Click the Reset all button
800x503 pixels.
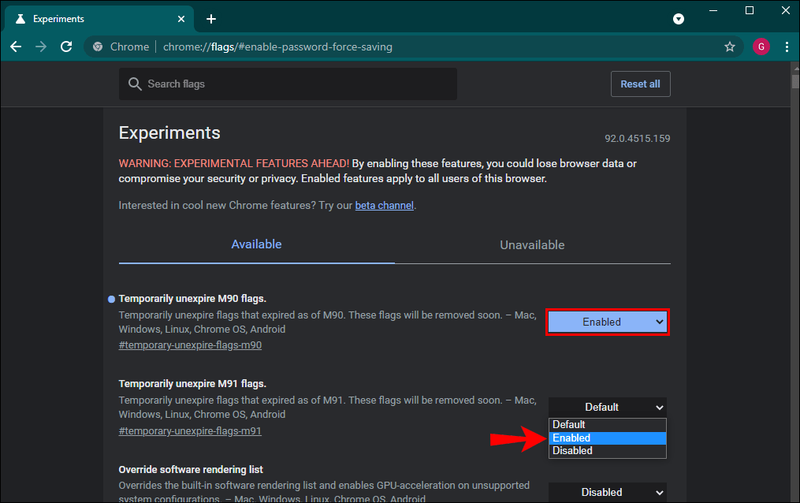point(640,84)
